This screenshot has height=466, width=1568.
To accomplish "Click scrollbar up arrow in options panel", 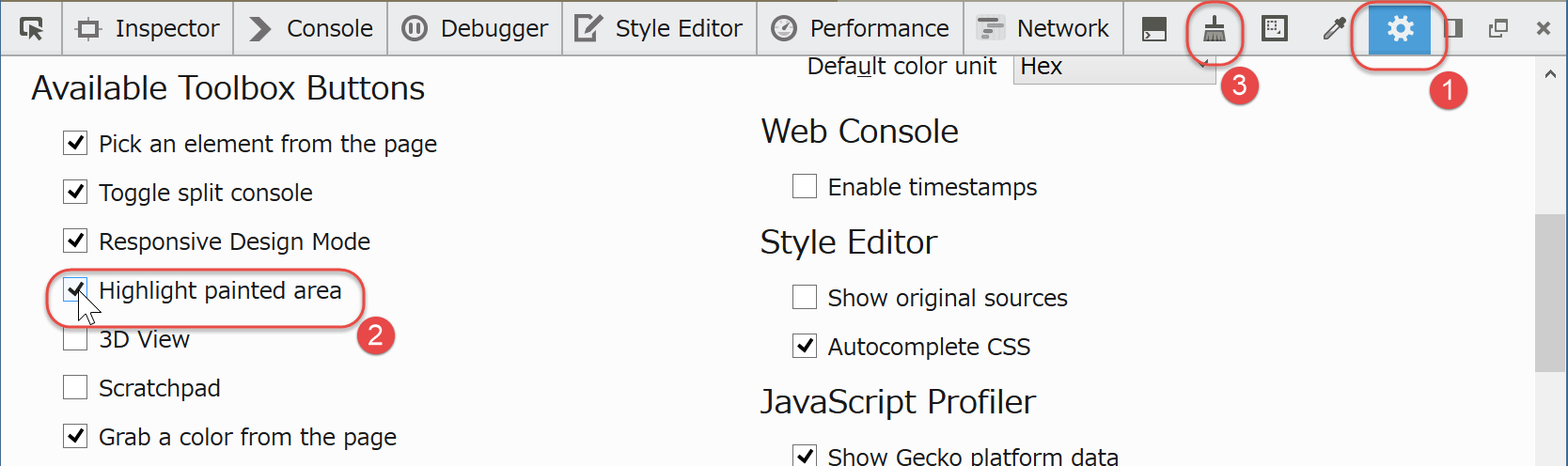I will [x=1550, y=74].
